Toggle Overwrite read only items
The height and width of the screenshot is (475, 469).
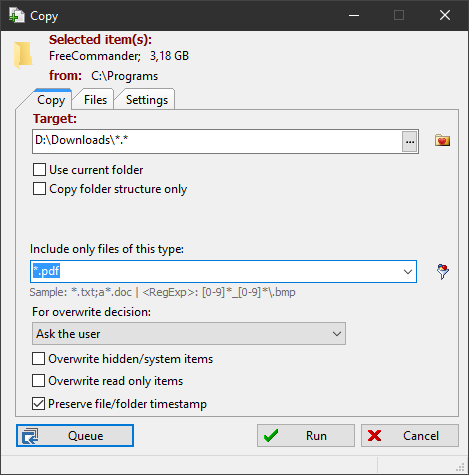click(x=38, y=381)
